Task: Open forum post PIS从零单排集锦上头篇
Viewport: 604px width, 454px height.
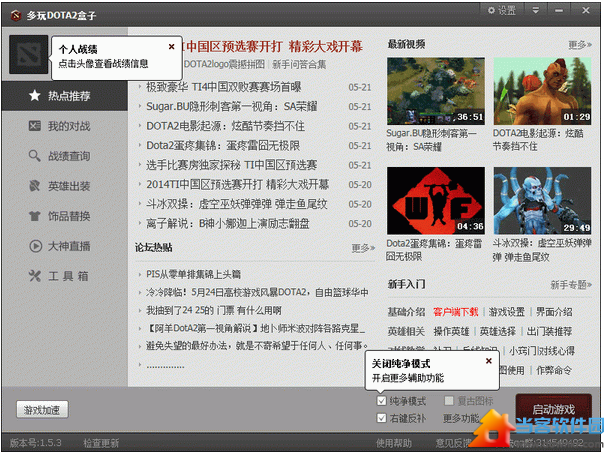Action: [193, 274]
